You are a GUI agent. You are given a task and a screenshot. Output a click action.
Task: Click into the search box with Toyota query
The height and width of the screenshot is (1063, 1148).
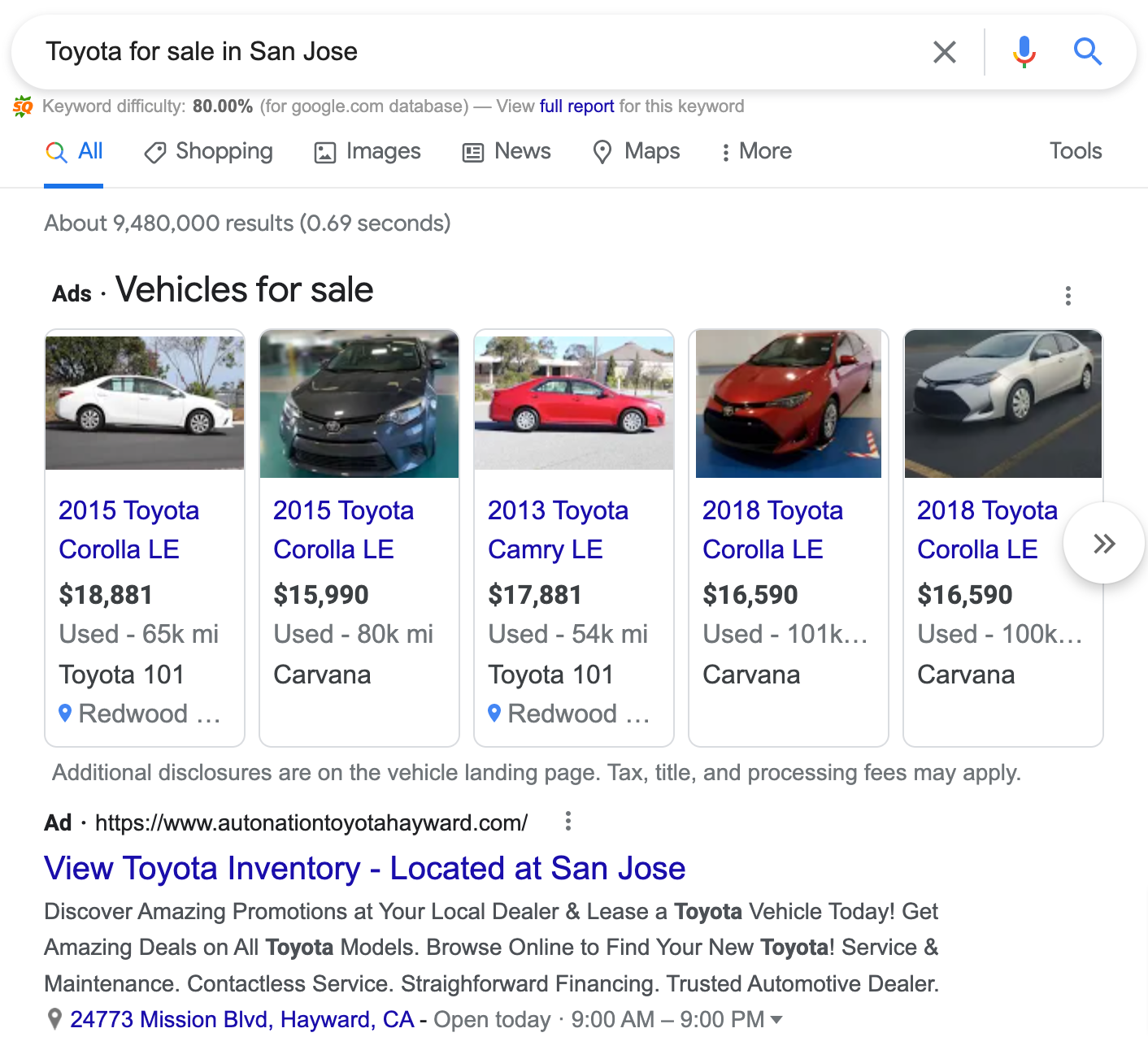tap(480, 52)
